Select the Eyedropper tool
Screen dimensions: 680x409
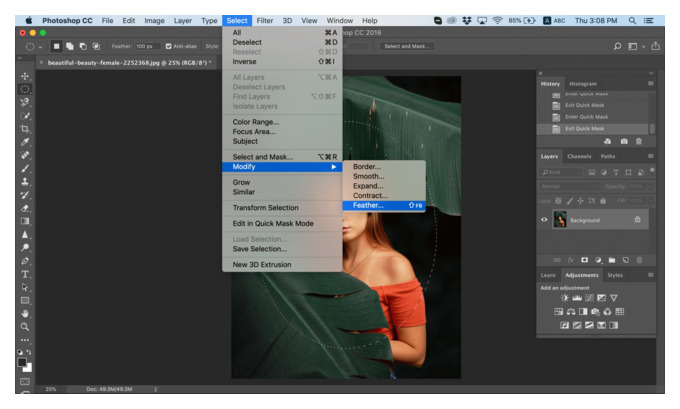[25, 142]
